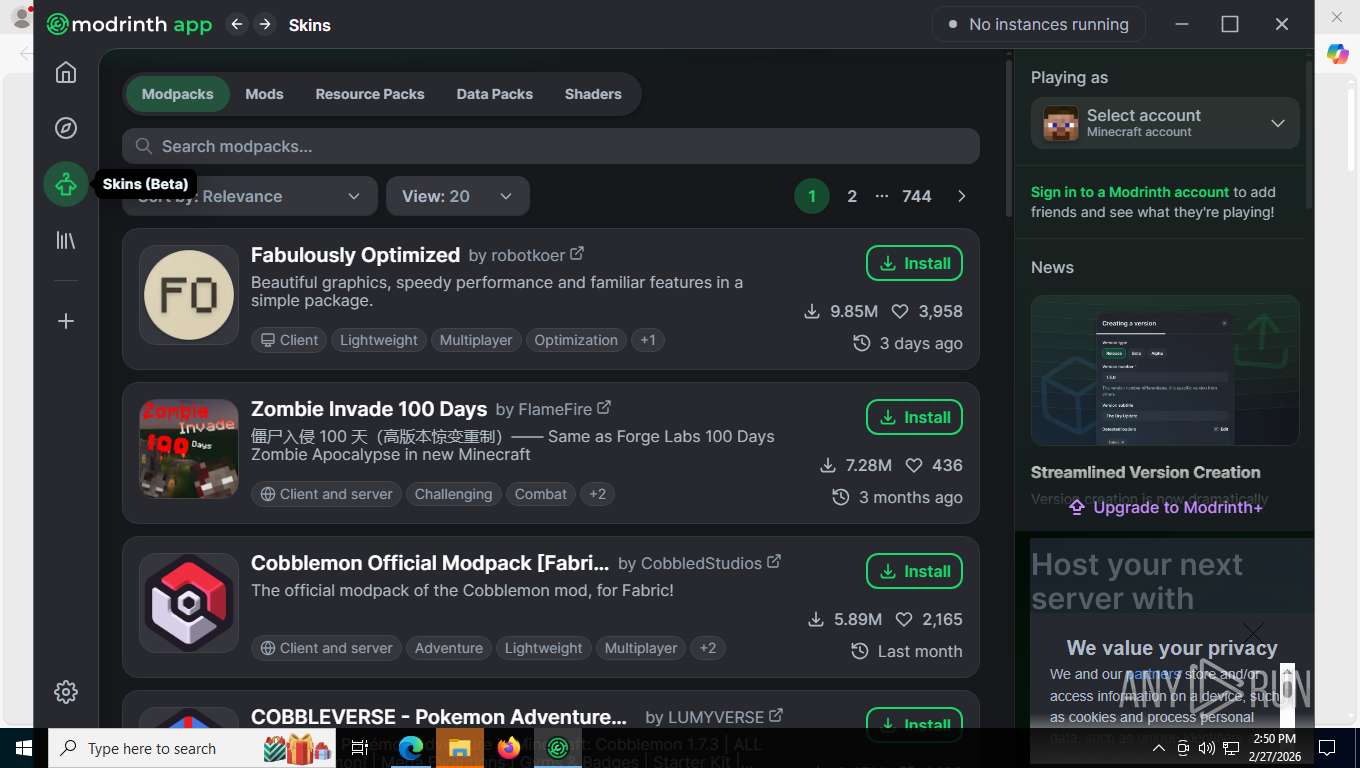Click the Modrinth app logo

[x=130, y=24]
